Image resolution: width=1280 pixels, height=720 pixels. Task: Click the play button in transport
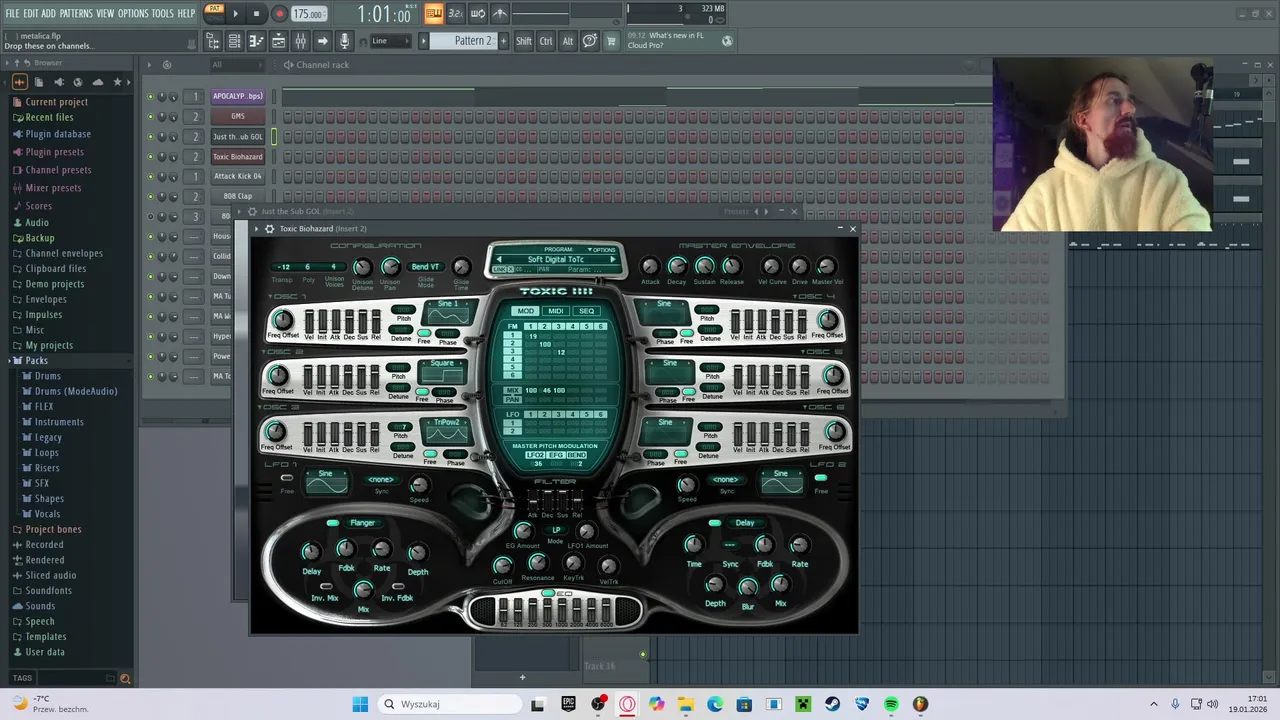click(236, 14)
